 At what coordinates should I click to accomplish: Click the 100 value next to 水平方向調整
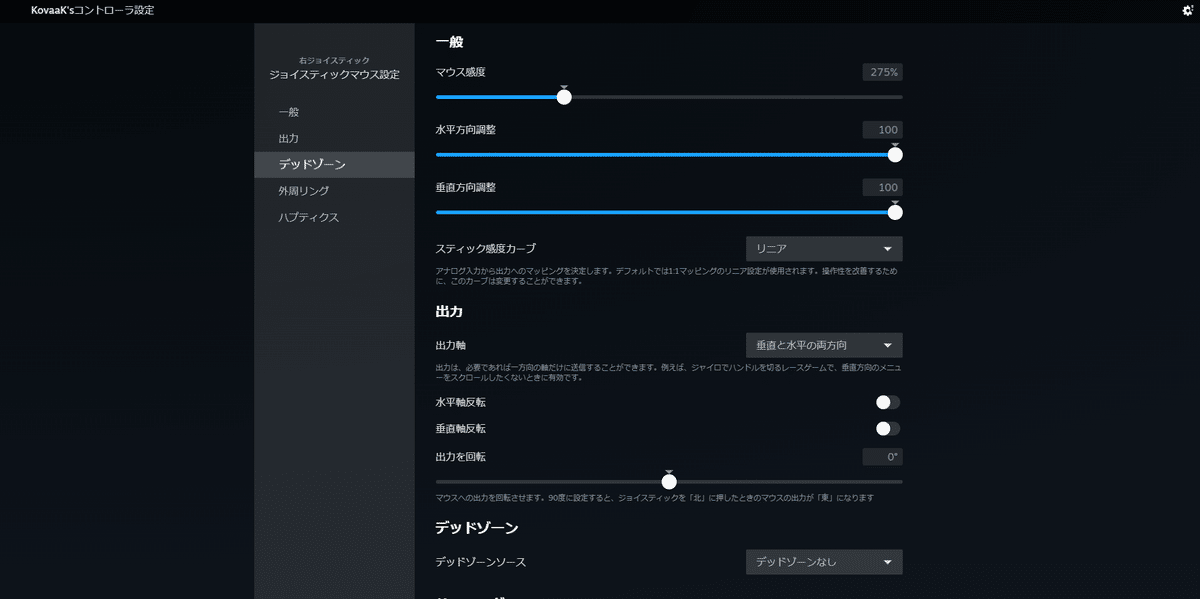tap(884, 129)
